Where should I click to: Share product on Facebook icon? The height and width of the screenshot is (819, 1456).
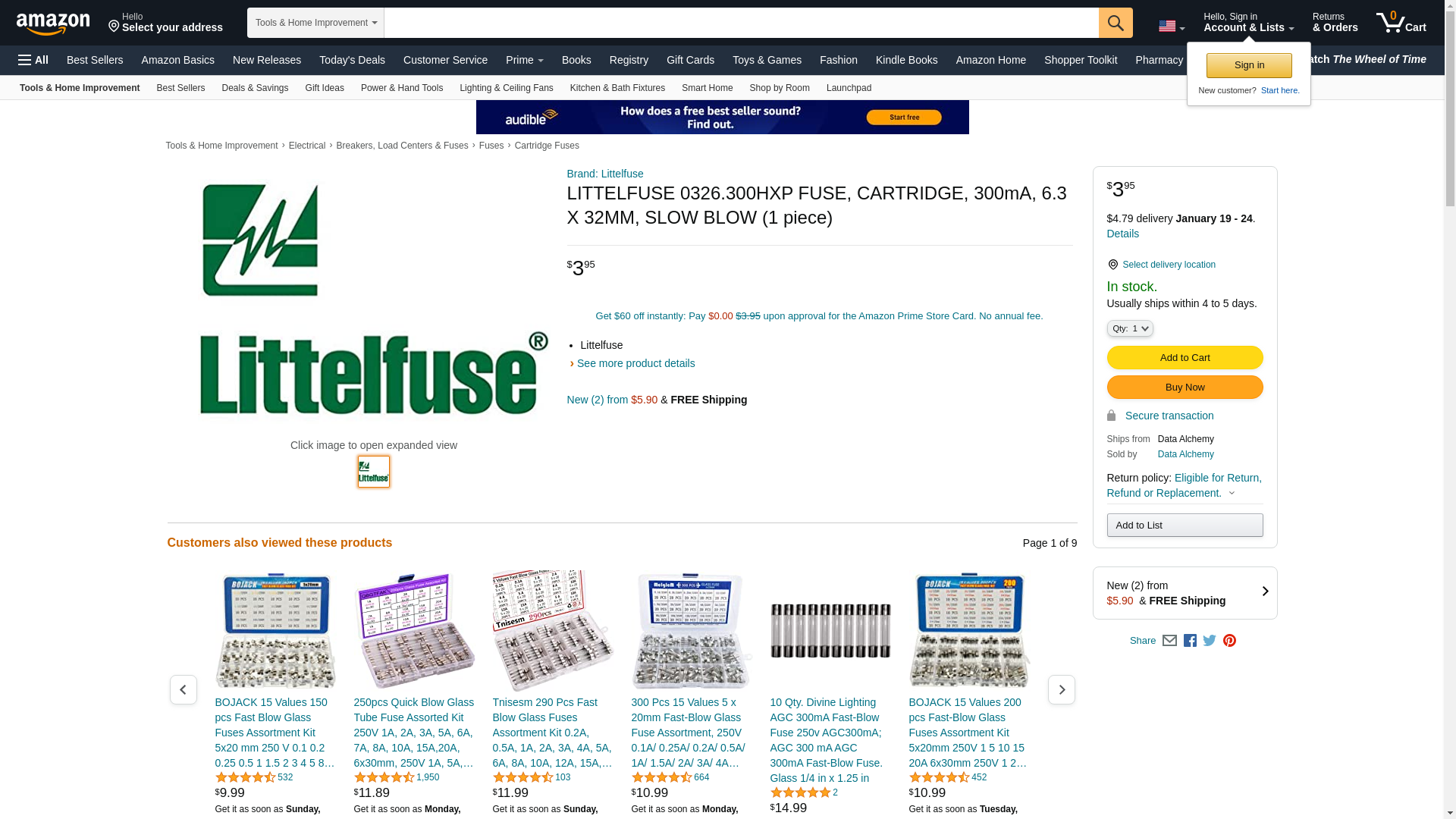point(1190,641)
